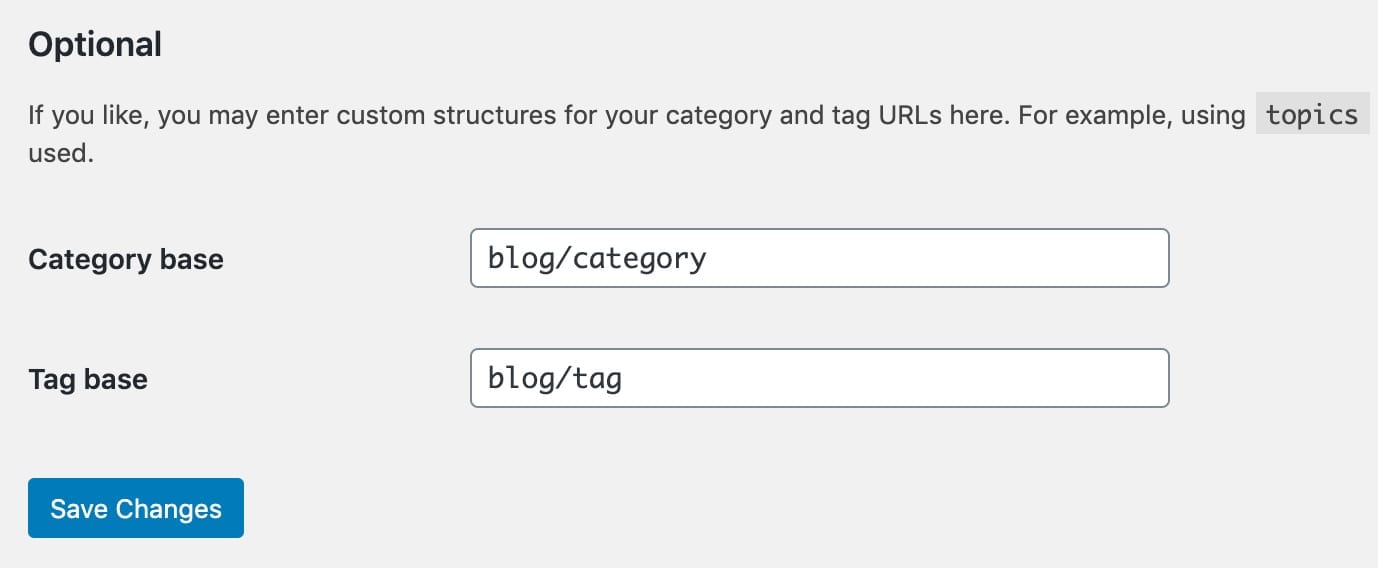This screenshot has height=568, width=1378.
Task: Click the word "blog" in Category base field
Action: (521, 259)
